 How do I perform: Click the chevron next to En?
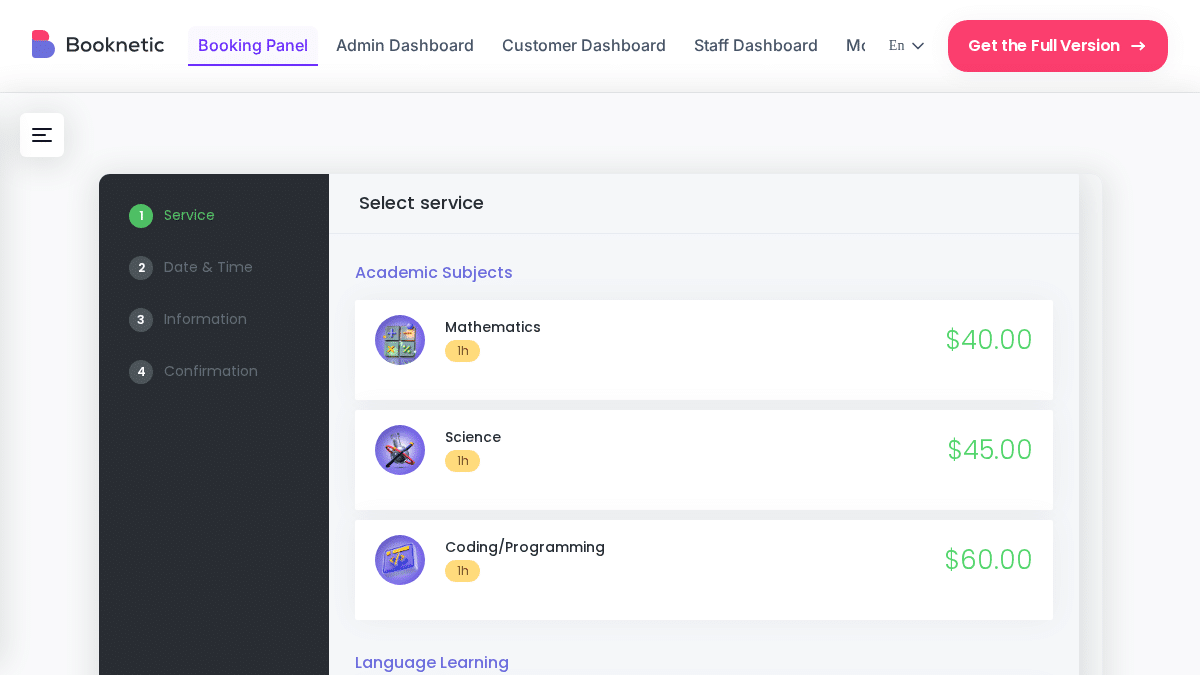[918, 46]
